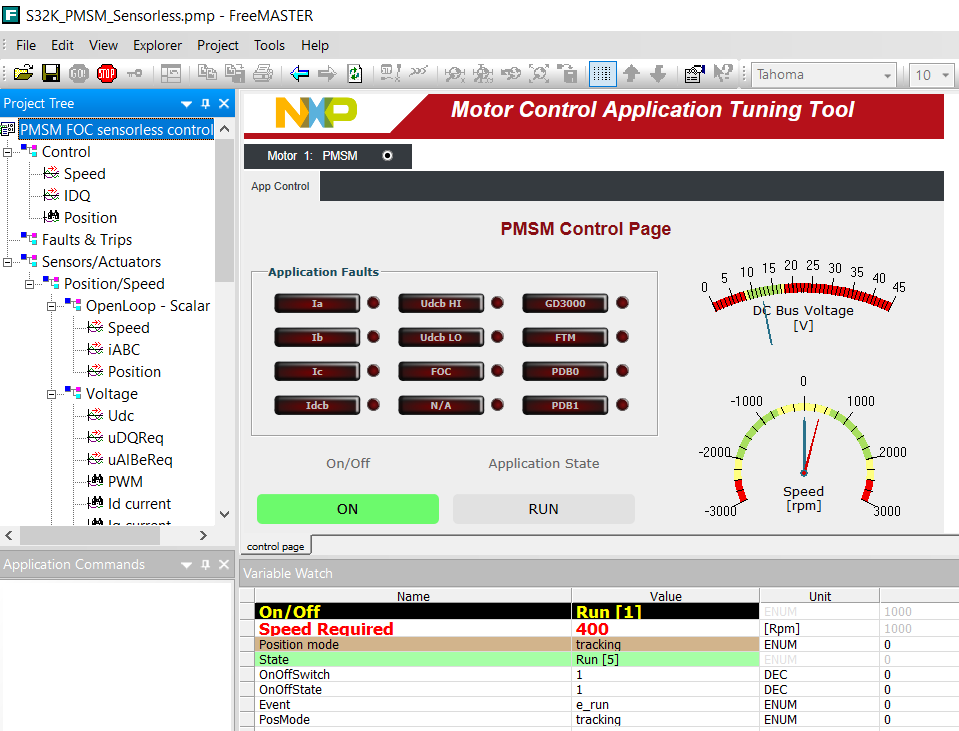Click the Speed rpm gauge
Image resolution: width=959 pixels, height=731 pixels.
click(x=803, y=450)
